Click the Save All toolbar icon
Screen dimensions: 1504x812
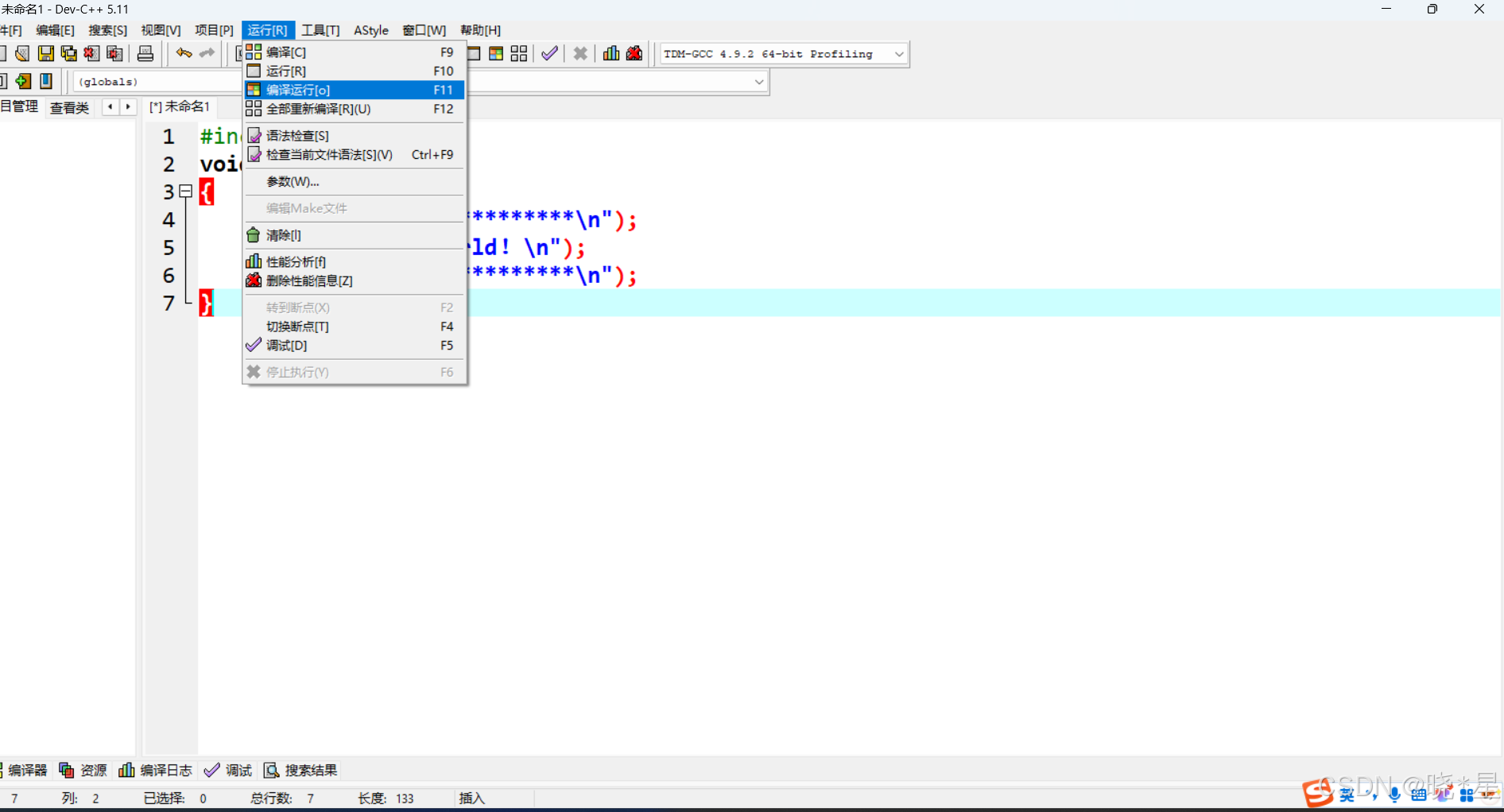coord(69,53)
